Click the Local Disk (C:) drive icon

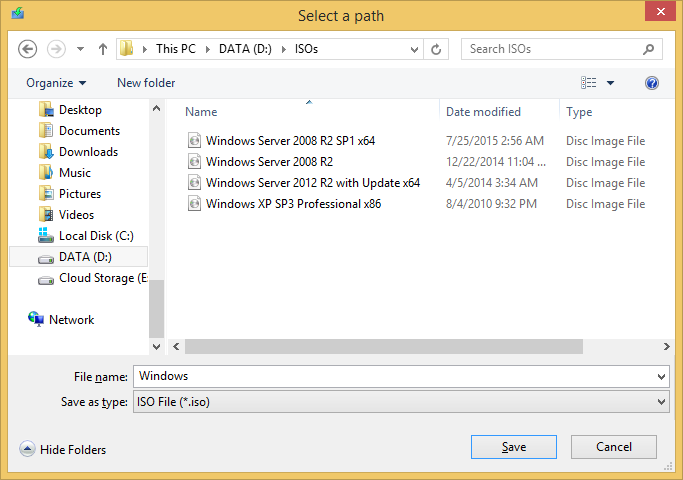click(46, 235)
